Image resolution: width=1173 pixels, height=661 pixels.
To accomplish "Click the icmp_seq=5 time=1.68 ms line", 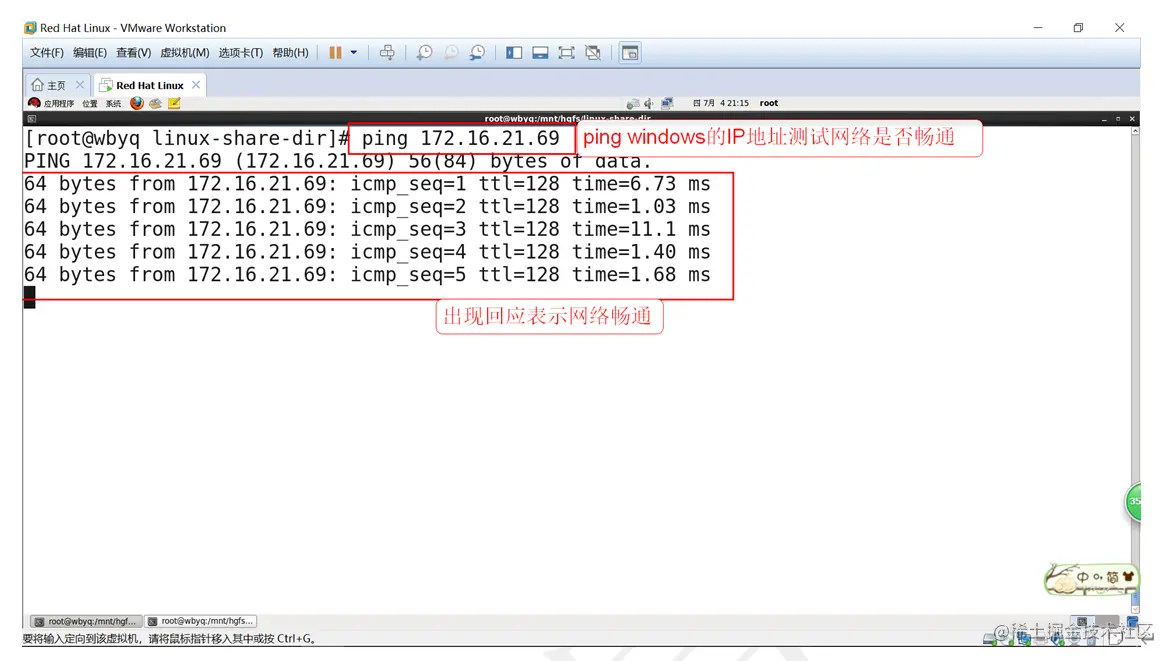I will pos(367,274).
